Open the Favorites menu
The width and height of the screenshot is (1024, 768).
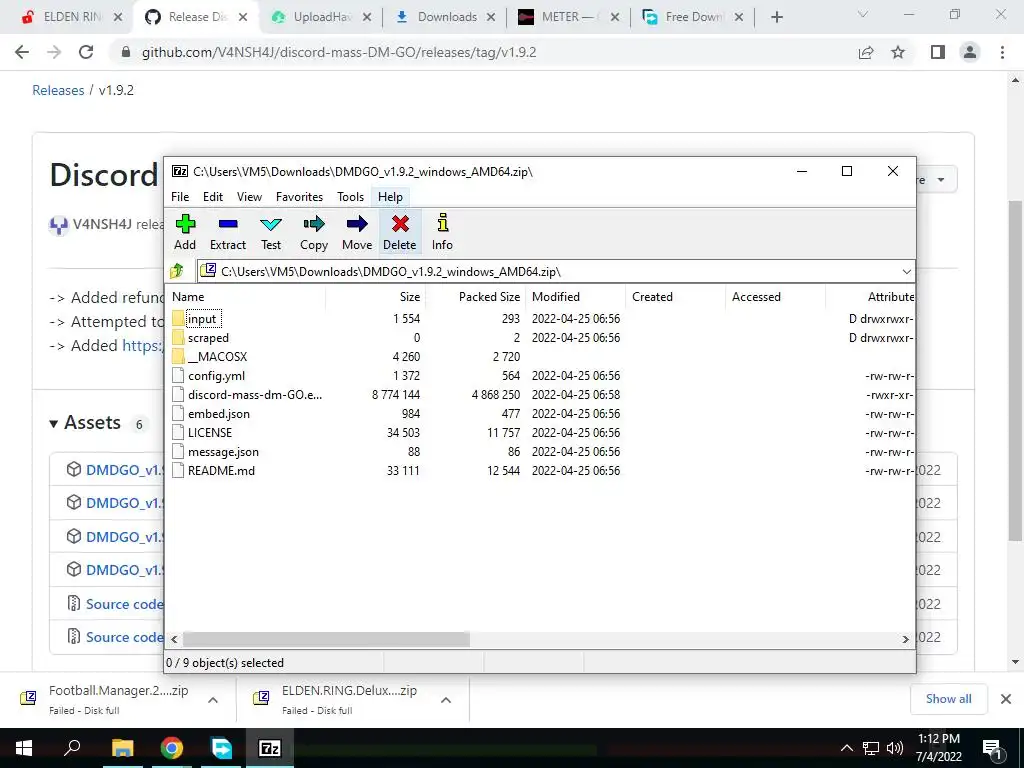(x=299, y=197)
